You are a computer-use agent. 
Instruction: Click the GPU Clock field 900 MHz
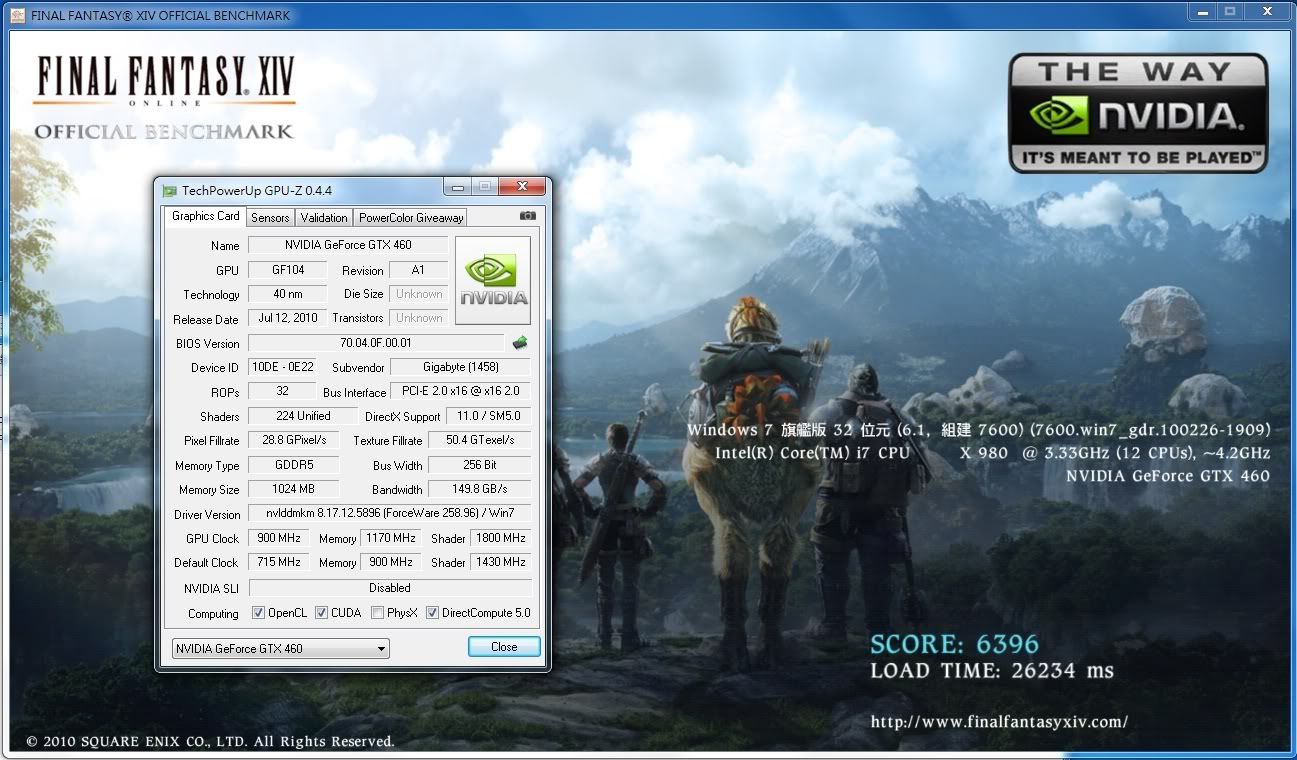coord(278,538)
